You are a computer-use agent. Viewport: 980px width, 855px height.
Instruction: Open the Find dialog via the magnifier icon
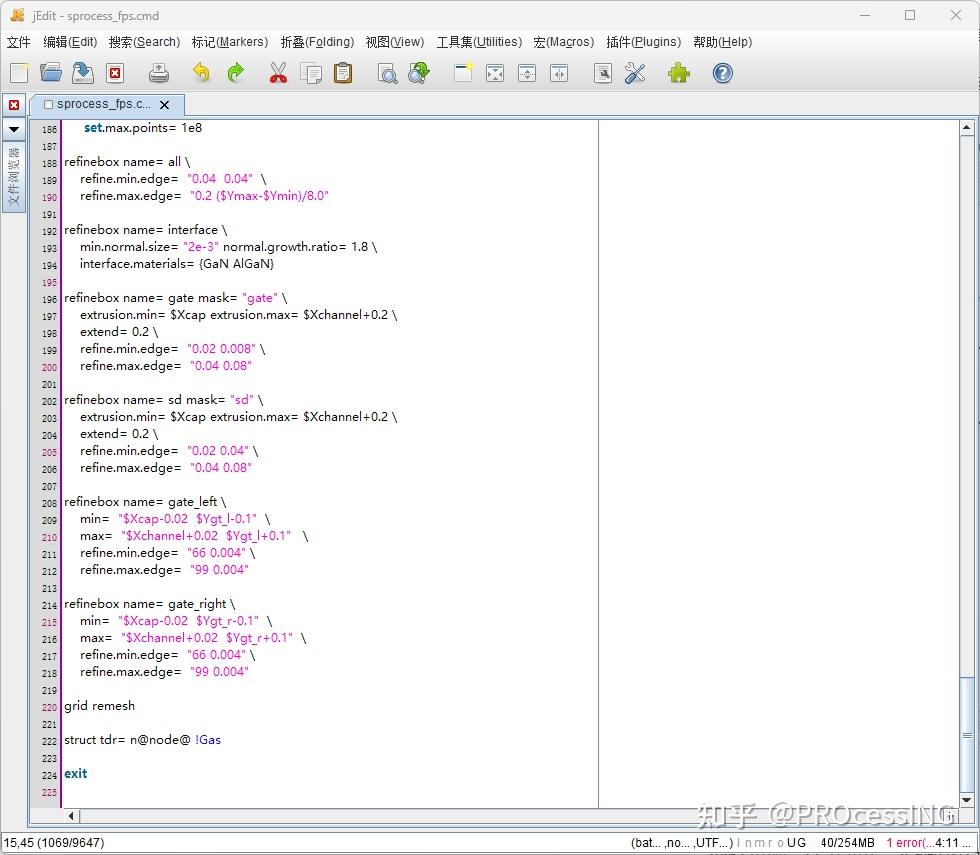(x=387, y=73)
